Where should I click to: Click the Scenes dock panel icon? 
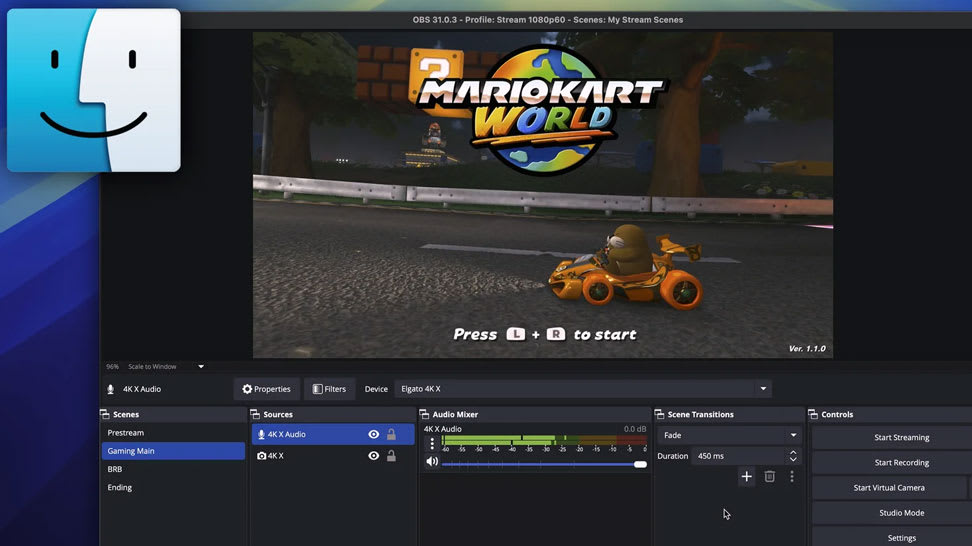(x=105, y=414)
